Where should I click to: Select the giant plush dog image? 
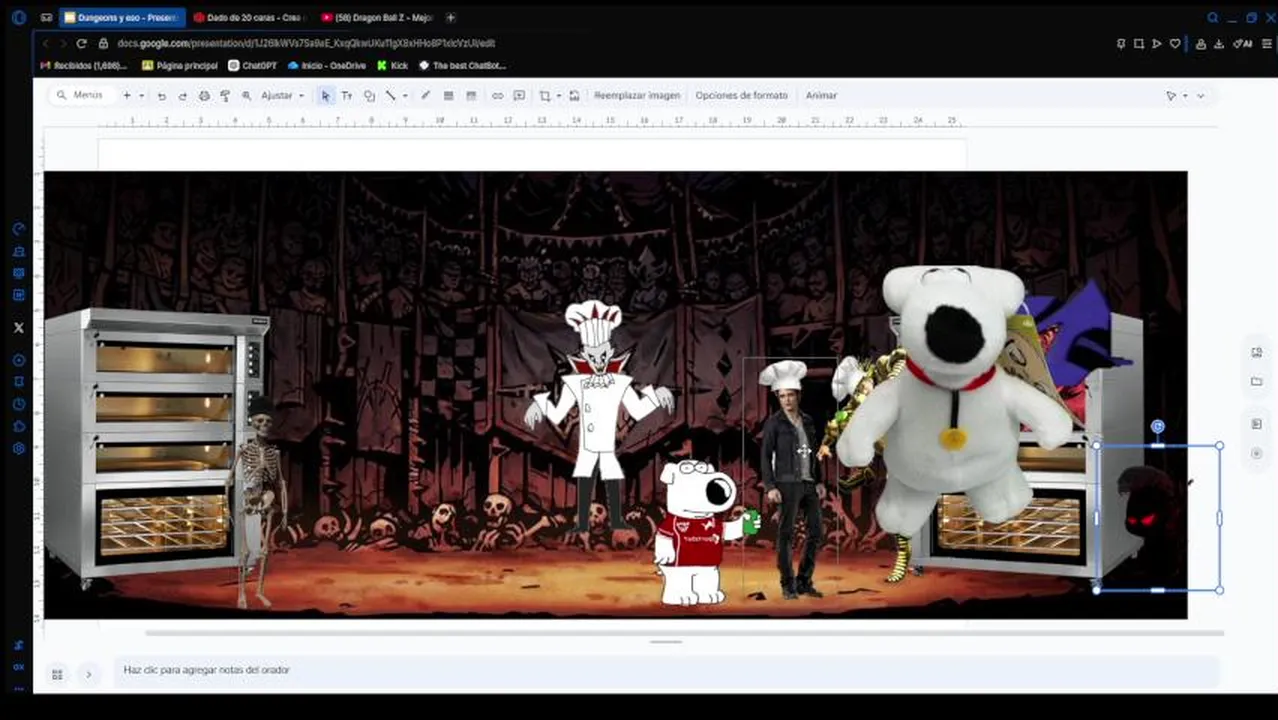coord(955,398)
